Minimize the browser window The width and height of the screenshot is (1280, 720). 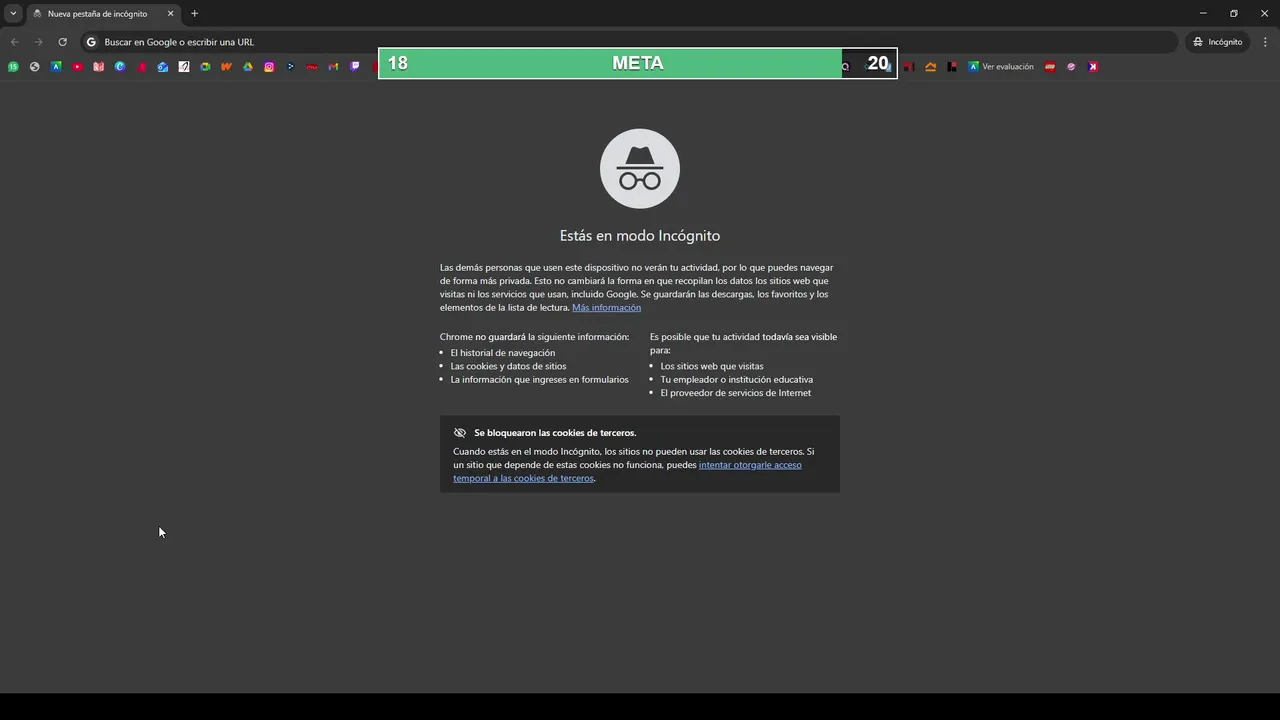(1202, 14)
